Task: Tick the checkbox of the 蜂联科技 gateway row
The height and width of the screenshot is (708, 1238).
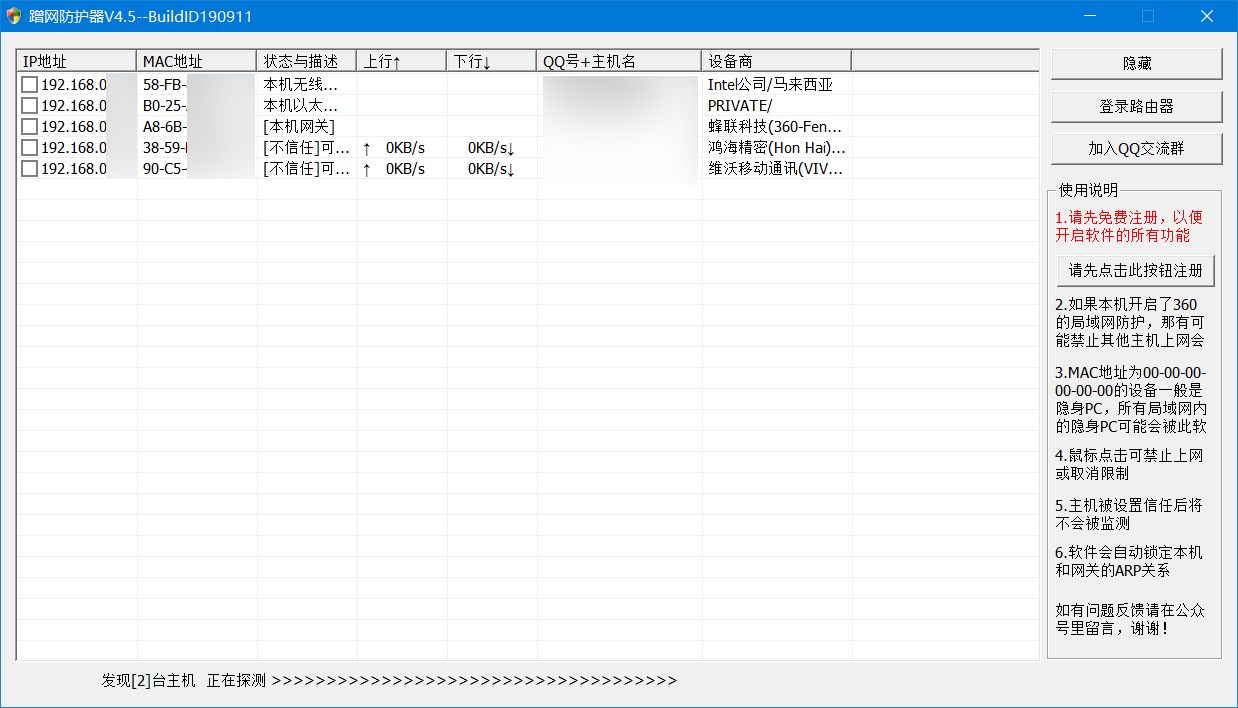Action: (x=30, y=127)
